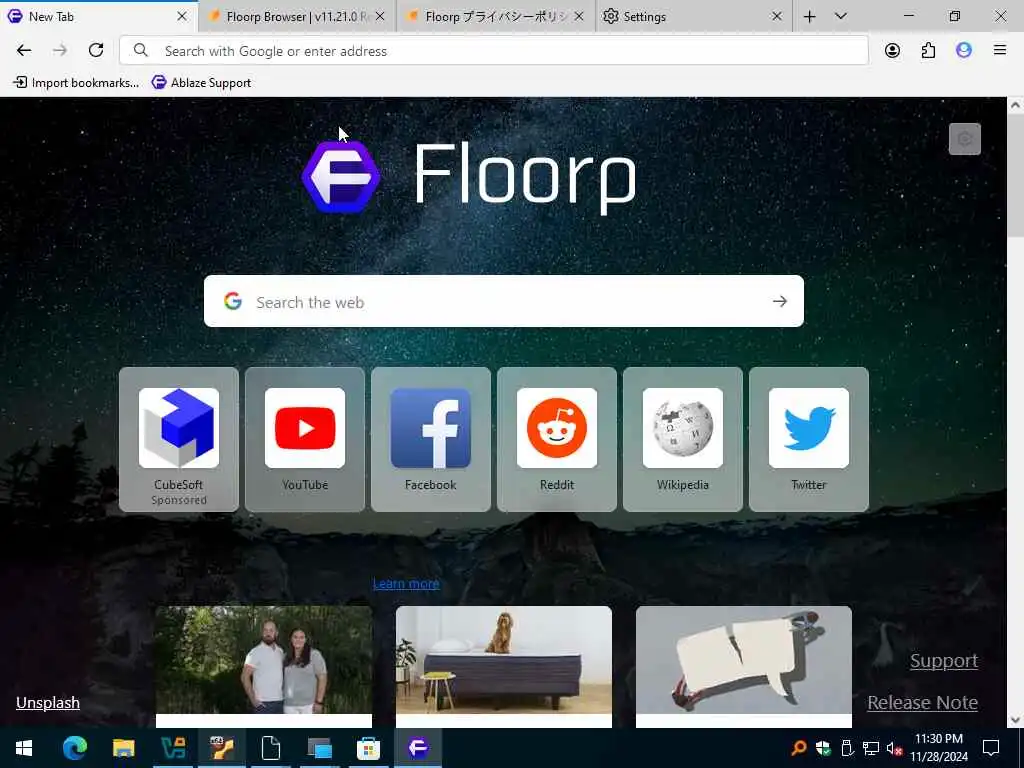
Task: Click the muted volume tray icon
Action: click(x=894, y=748)
